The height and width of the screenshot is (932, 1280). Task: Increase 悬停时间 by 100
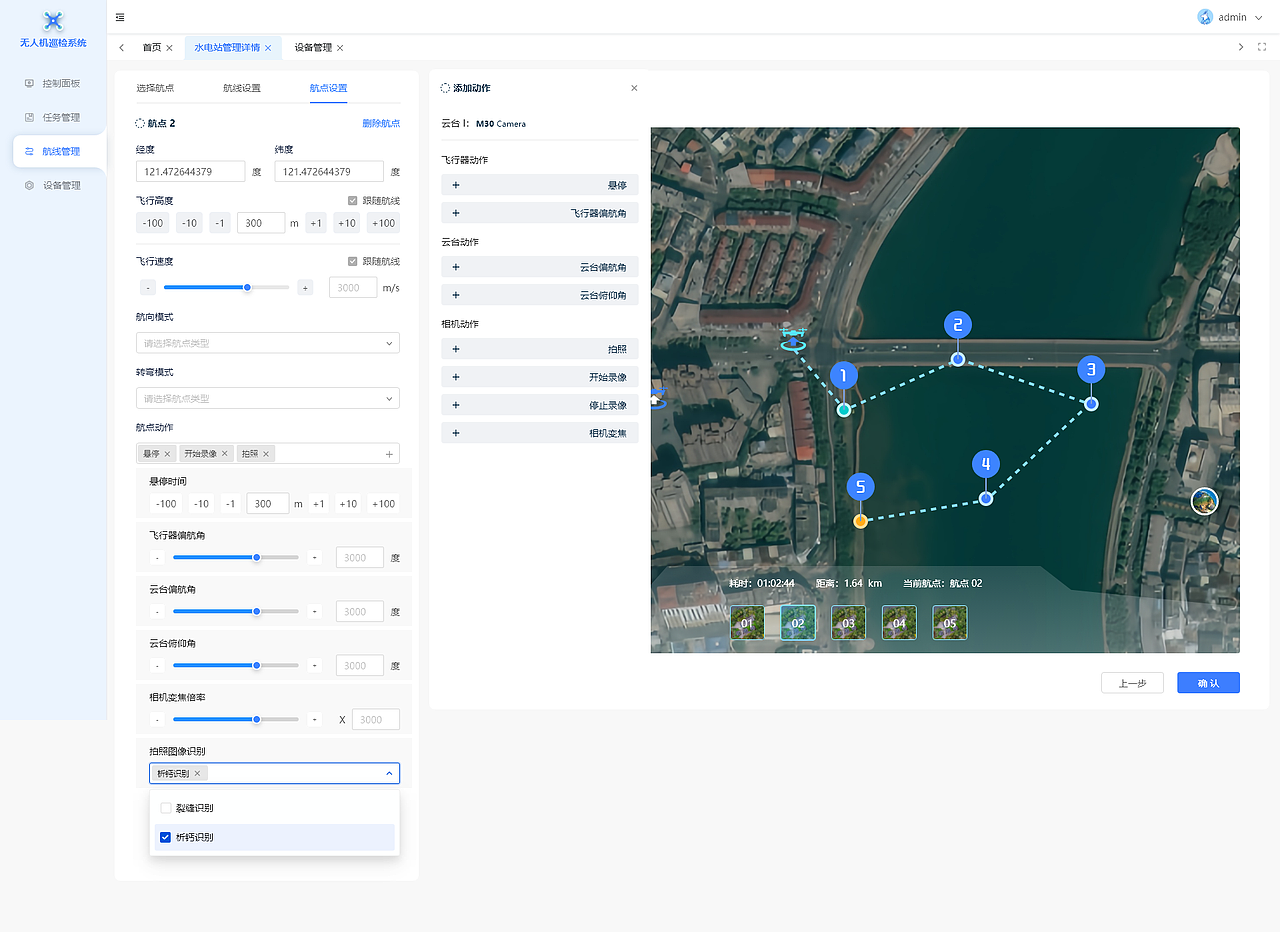pyautogui.click(x=383, y=504)
